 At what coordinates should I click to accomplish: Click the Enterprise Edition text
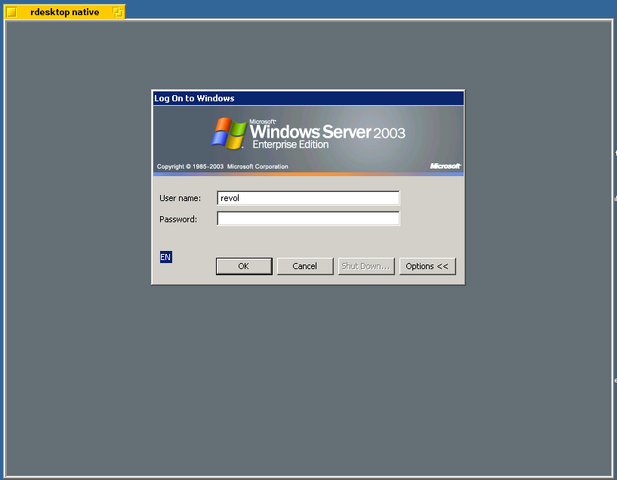(x=290, y=145)
